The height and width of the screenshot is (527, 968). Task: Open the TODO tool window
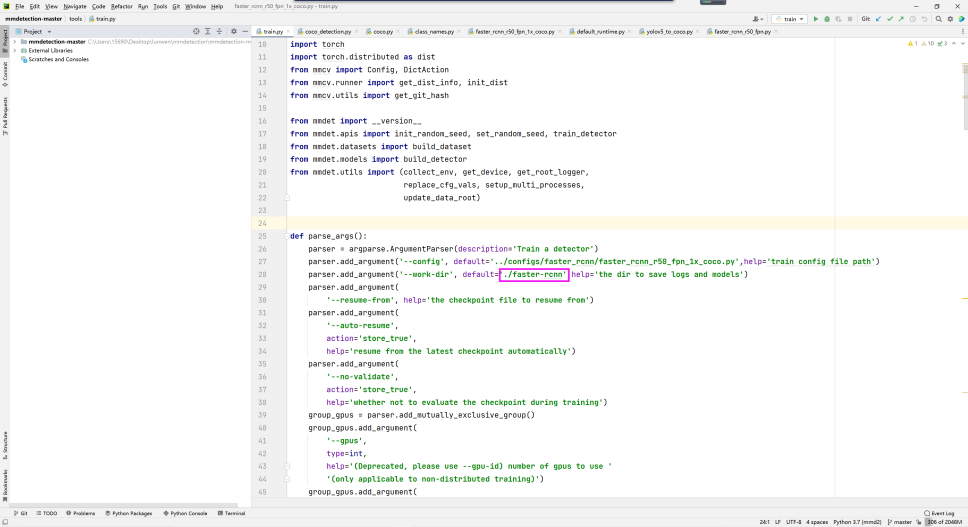pos(46,513)
